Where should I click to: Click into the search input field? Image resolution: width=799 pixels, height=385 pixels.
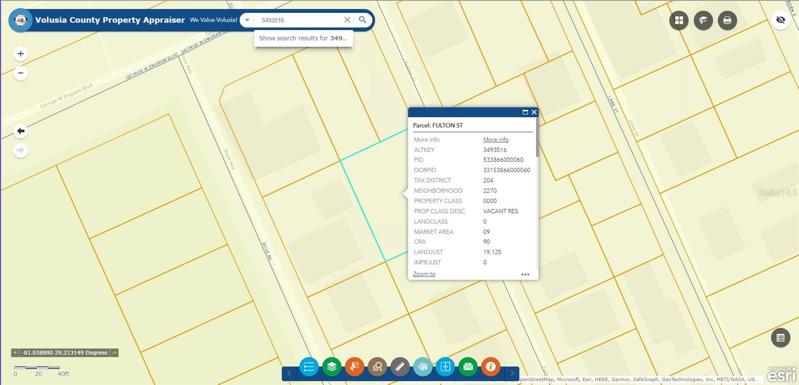tap(298, 20)
